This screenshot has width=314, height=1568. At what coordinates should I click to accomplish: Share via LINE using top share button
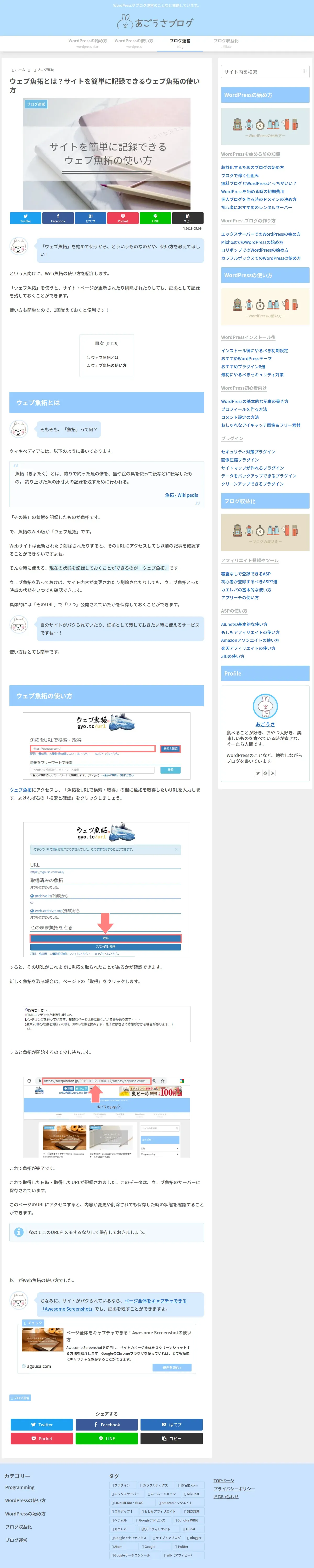[x=155, y=218]
